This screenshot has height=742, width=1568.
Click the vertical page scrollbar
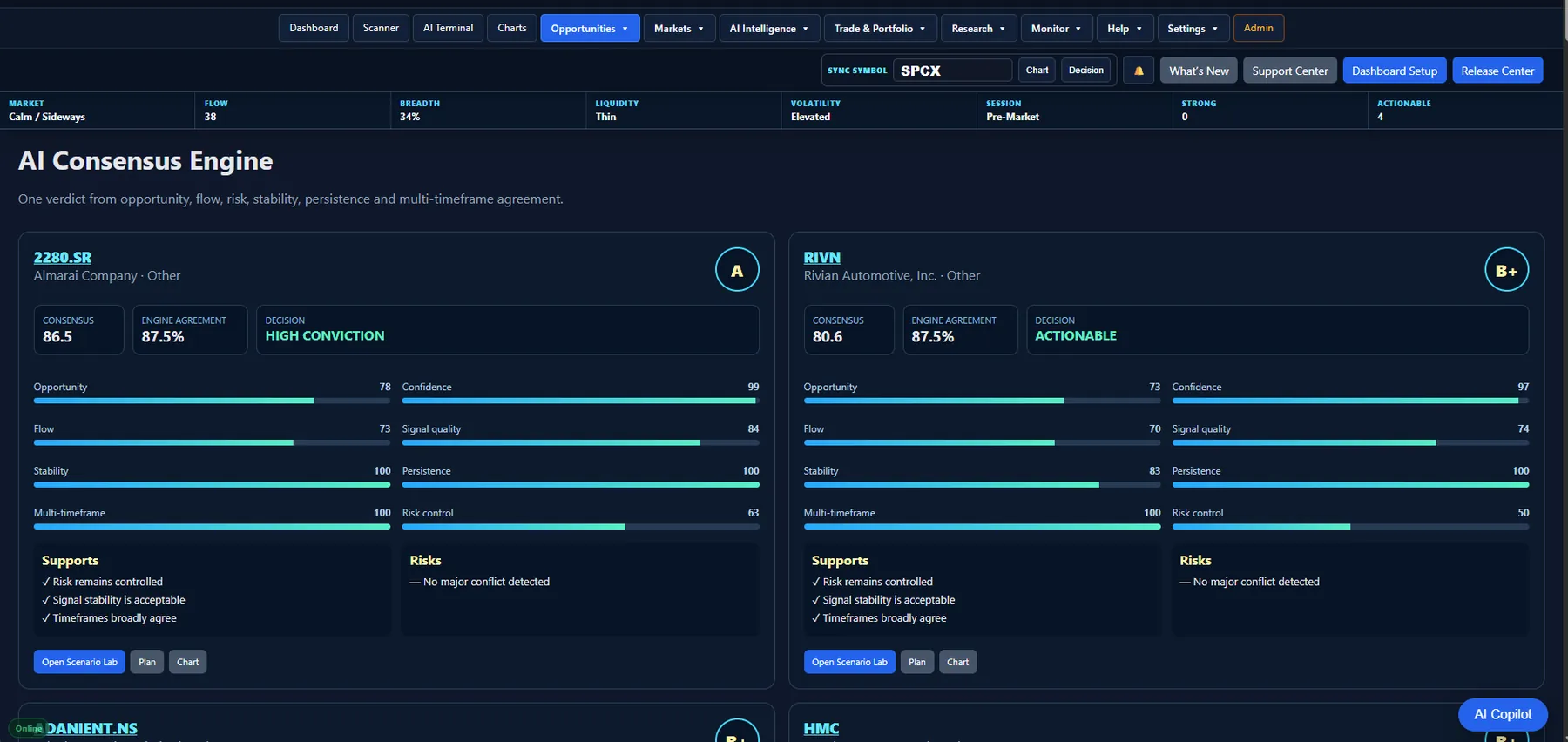(1565, 22)
